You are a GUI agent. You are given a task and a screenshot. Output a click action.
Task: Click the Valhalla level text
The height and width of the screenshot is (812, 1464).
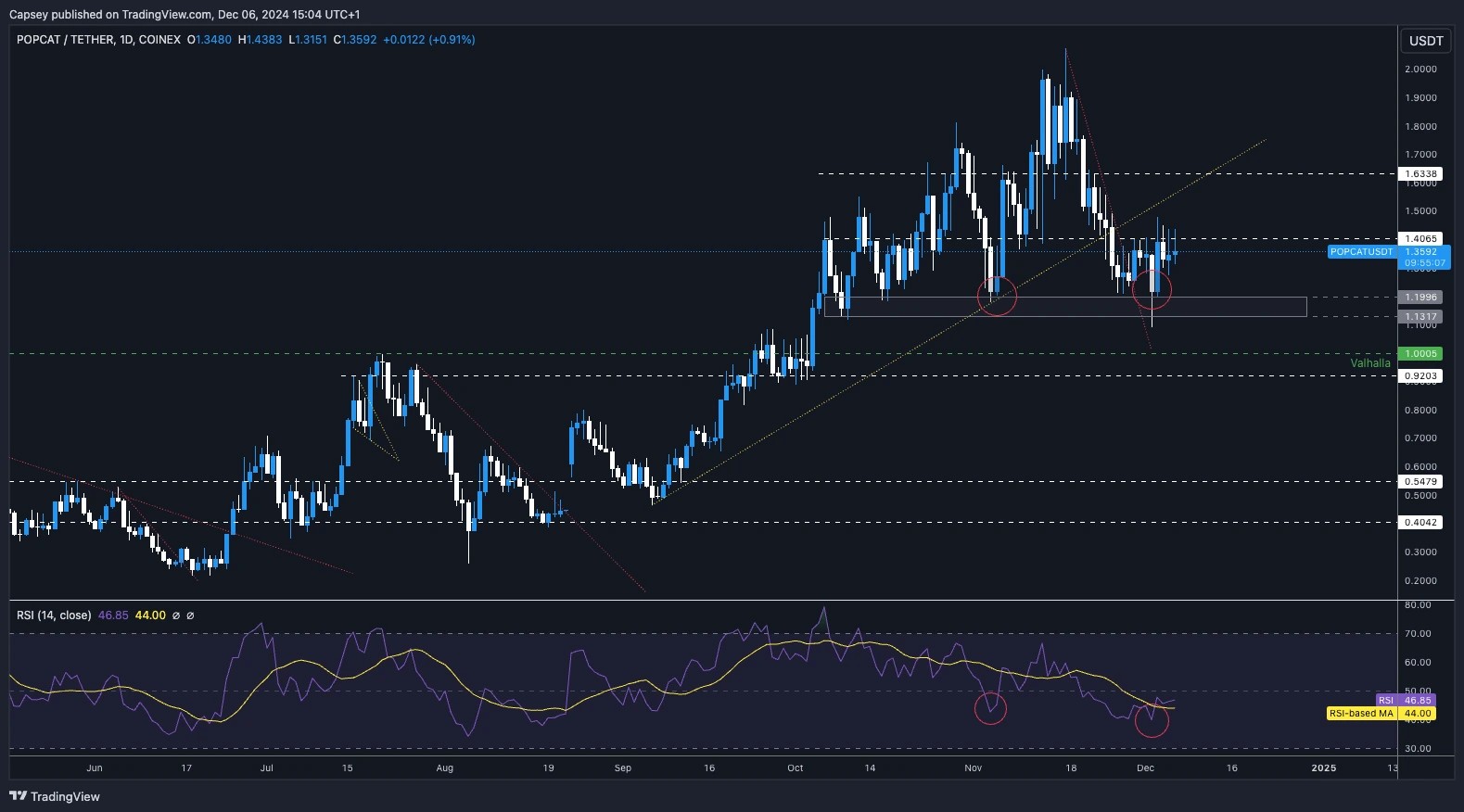pos(1369,363)
